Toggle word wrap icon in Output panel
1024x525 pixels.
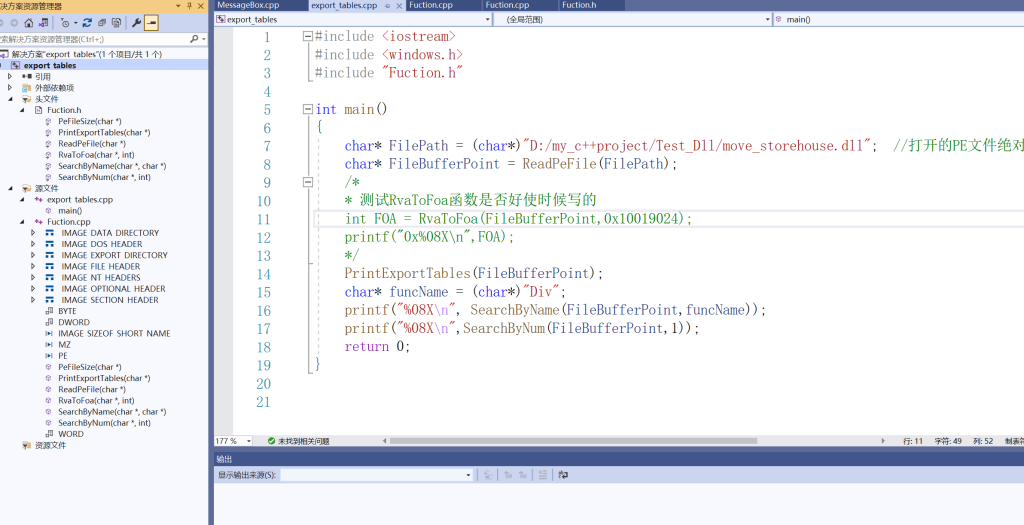tap(563, 475)
